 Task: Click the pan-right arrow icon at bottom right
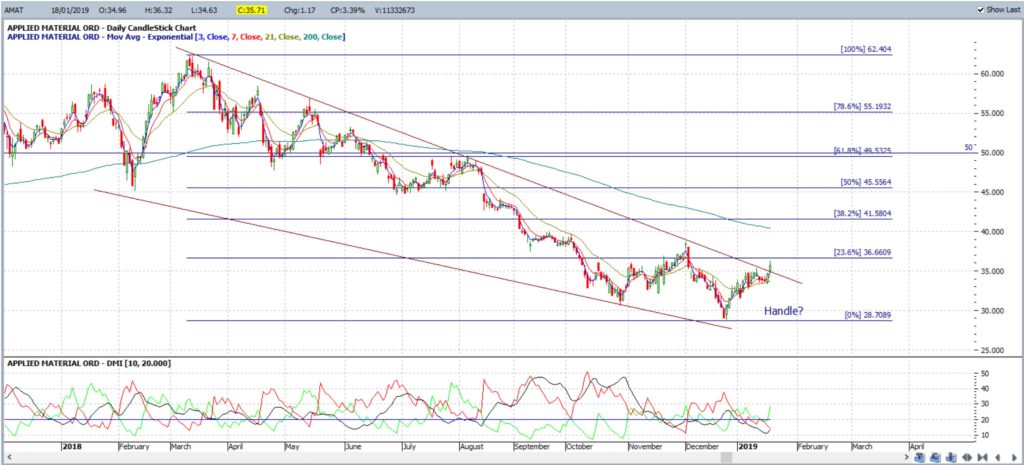point(1014,457)
